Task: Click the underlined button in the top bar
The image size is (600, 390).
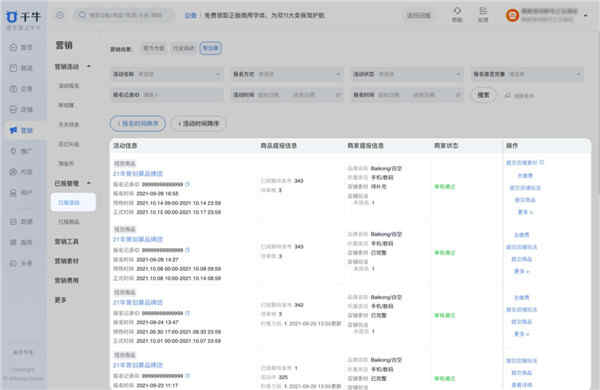Action: click(419, 15)
